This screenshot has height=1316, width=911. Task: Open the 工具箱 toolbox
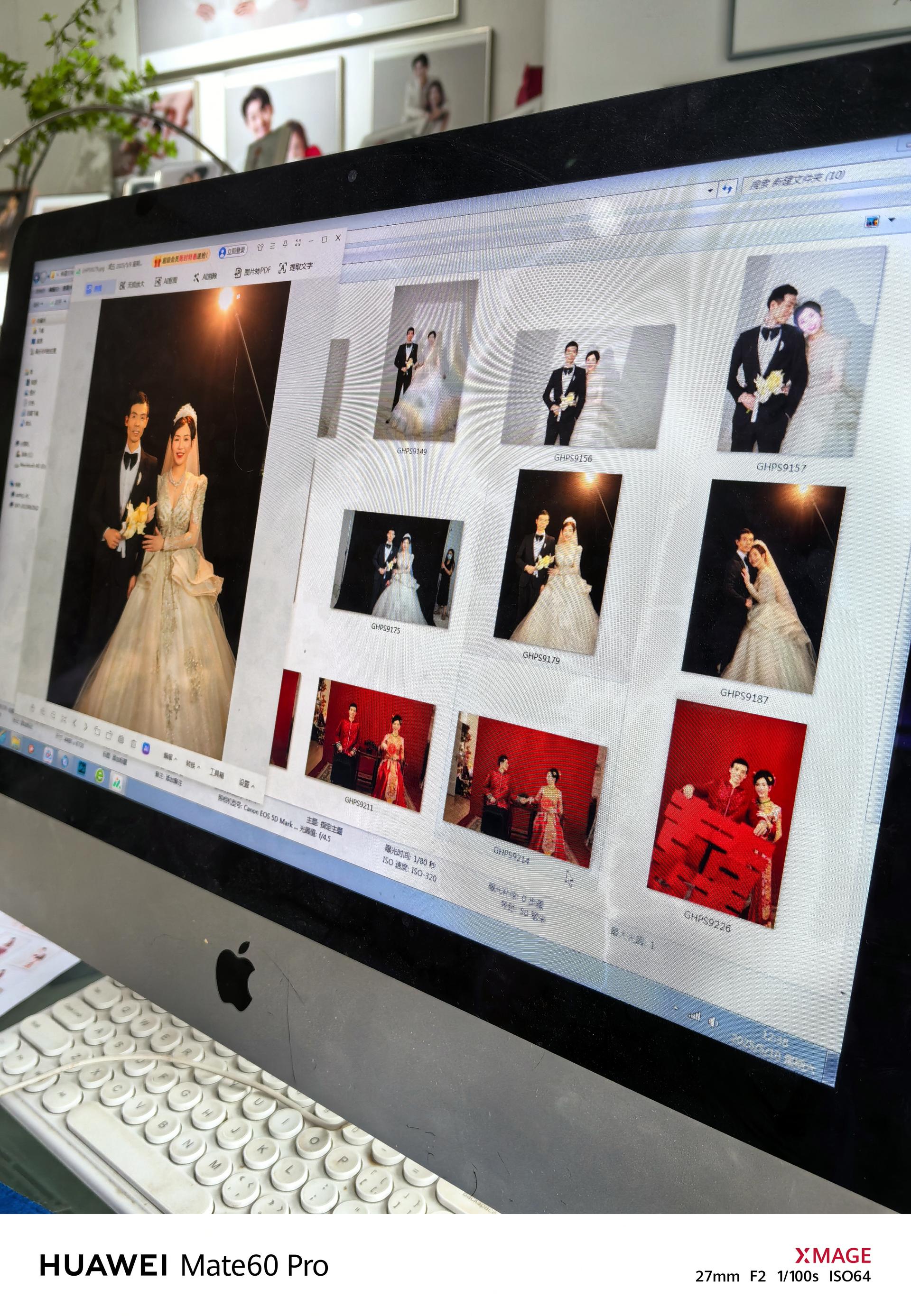click(x=216, y=773)
